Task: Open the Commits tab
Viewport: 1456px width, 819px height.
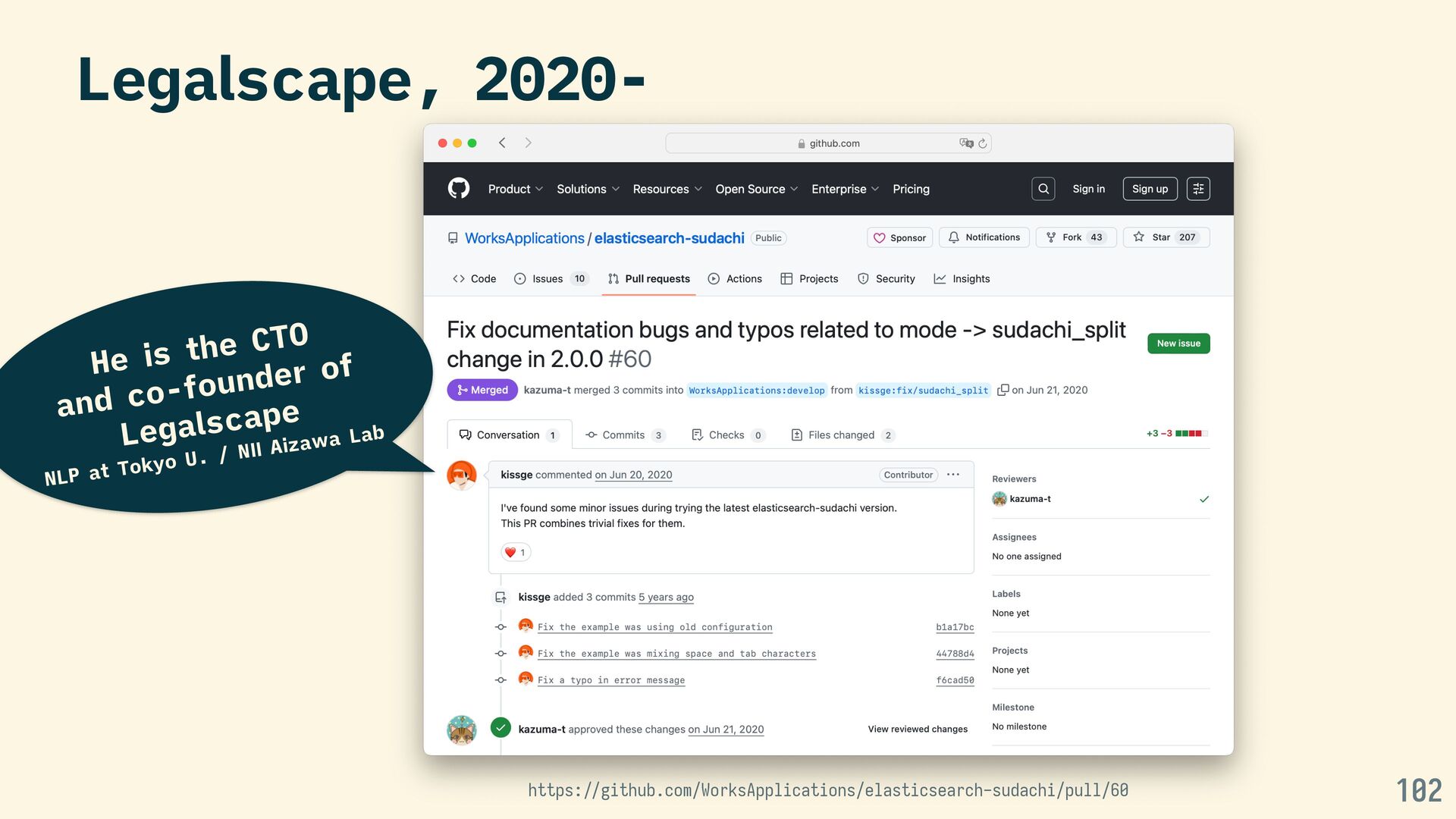Action: [x=624, y=435]
